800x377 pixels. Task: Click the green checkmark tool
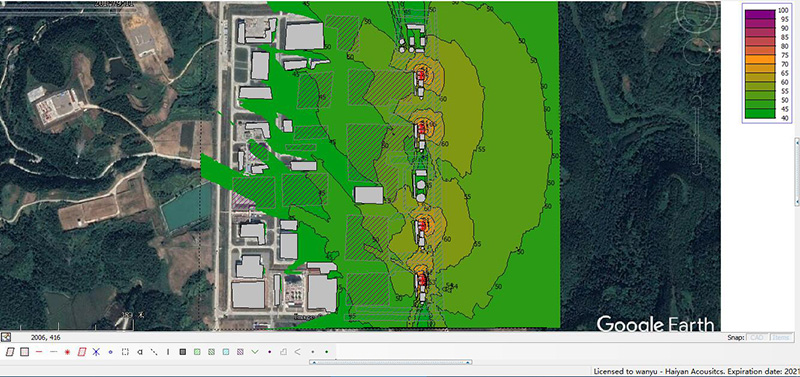coord(255,351)
